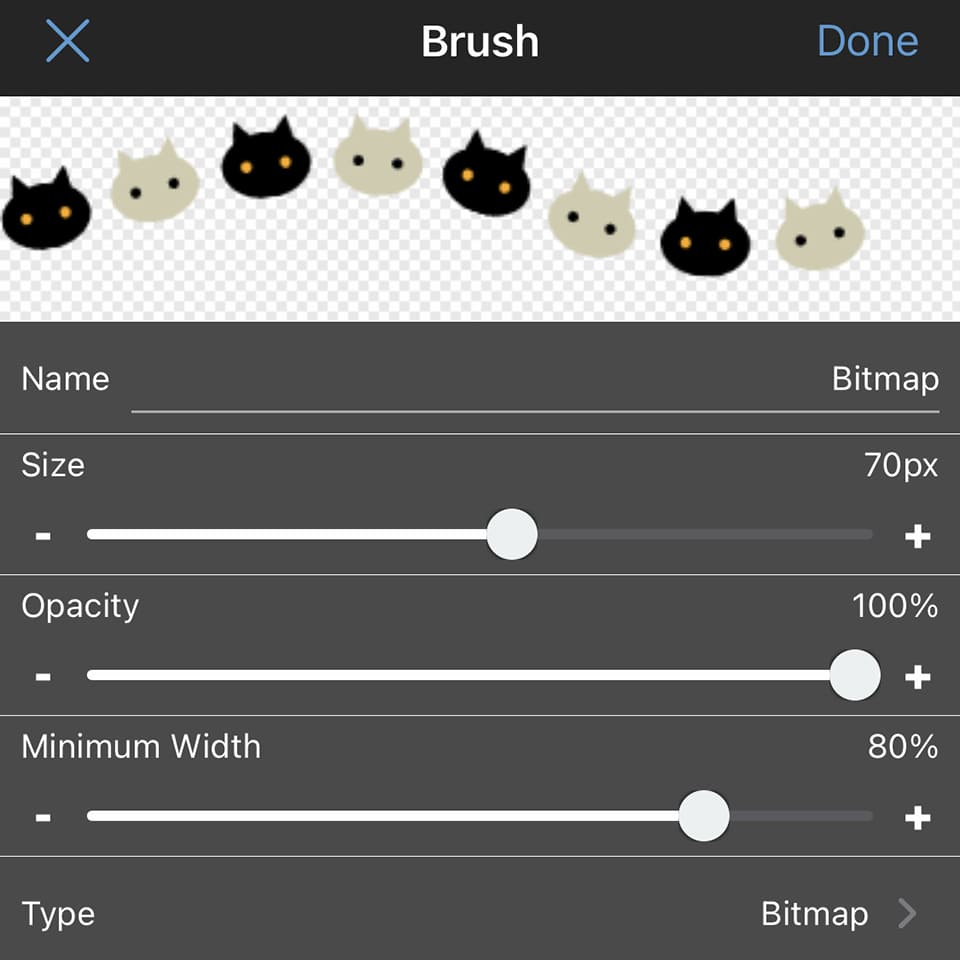The width and height of the screenshot is (960, 960).
Task: Click the last beige cat in preview
Action: pos(820,228)
